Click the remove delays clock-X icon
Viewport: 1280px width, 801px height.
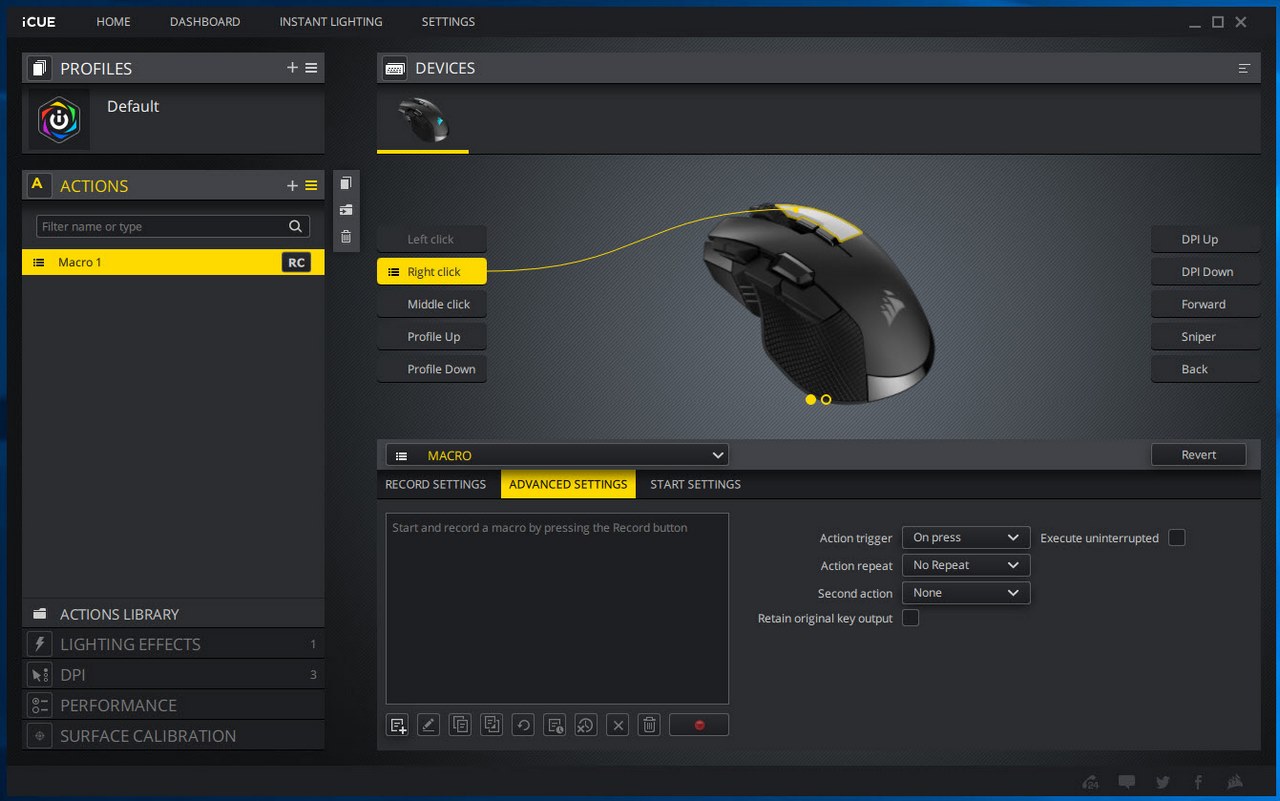point(586,725)
